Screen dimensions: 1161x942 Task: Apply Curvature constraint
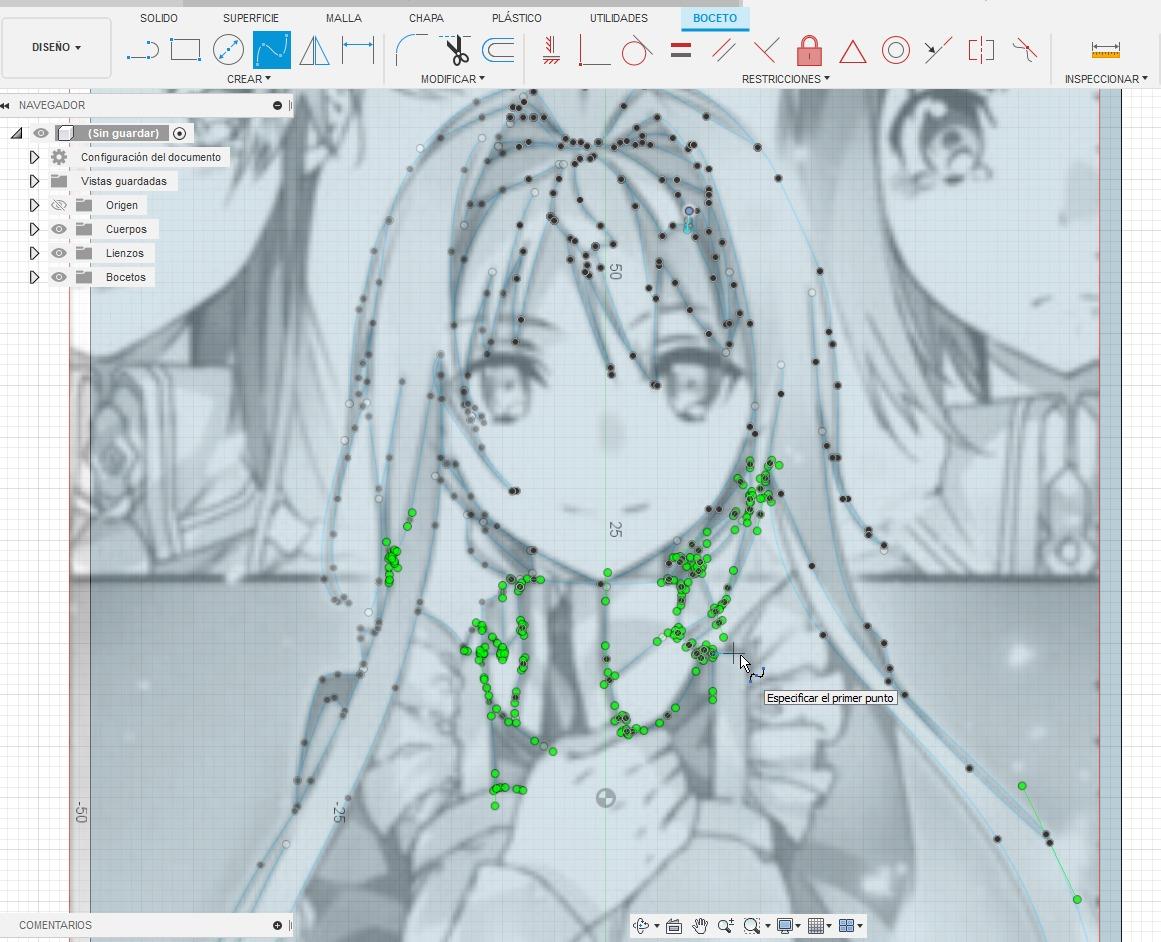[1025, 50]
